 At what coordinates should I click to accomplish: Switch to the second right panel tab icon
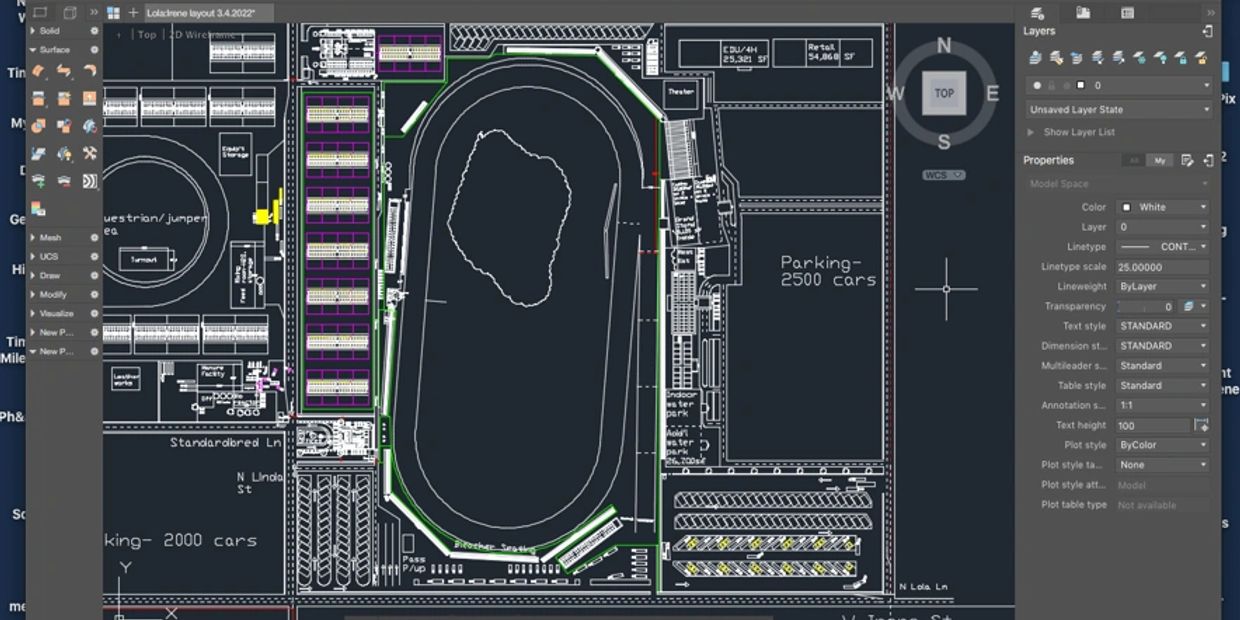(1083, 12)
